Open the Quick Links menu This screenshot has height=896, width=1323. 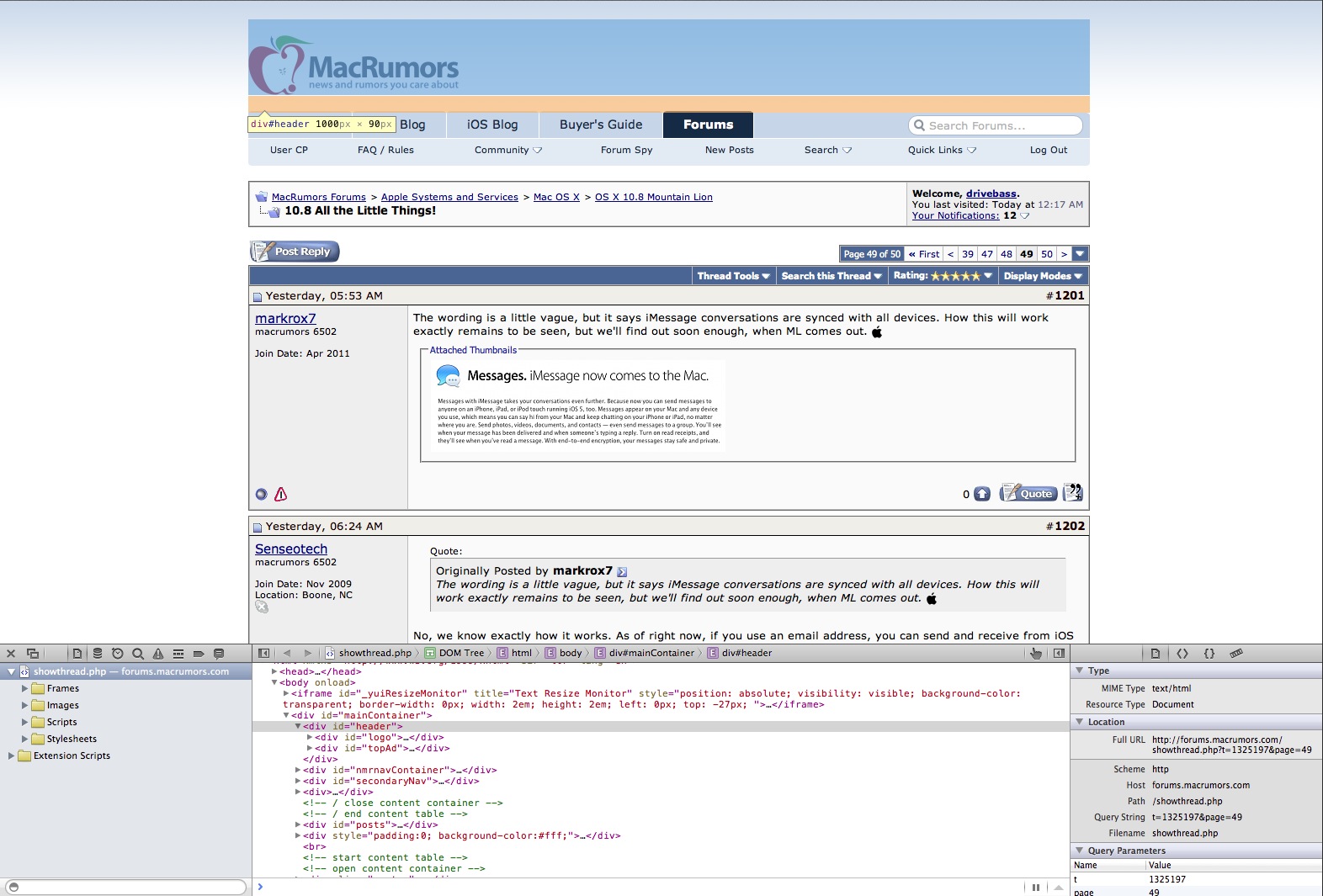click(943, 151)
